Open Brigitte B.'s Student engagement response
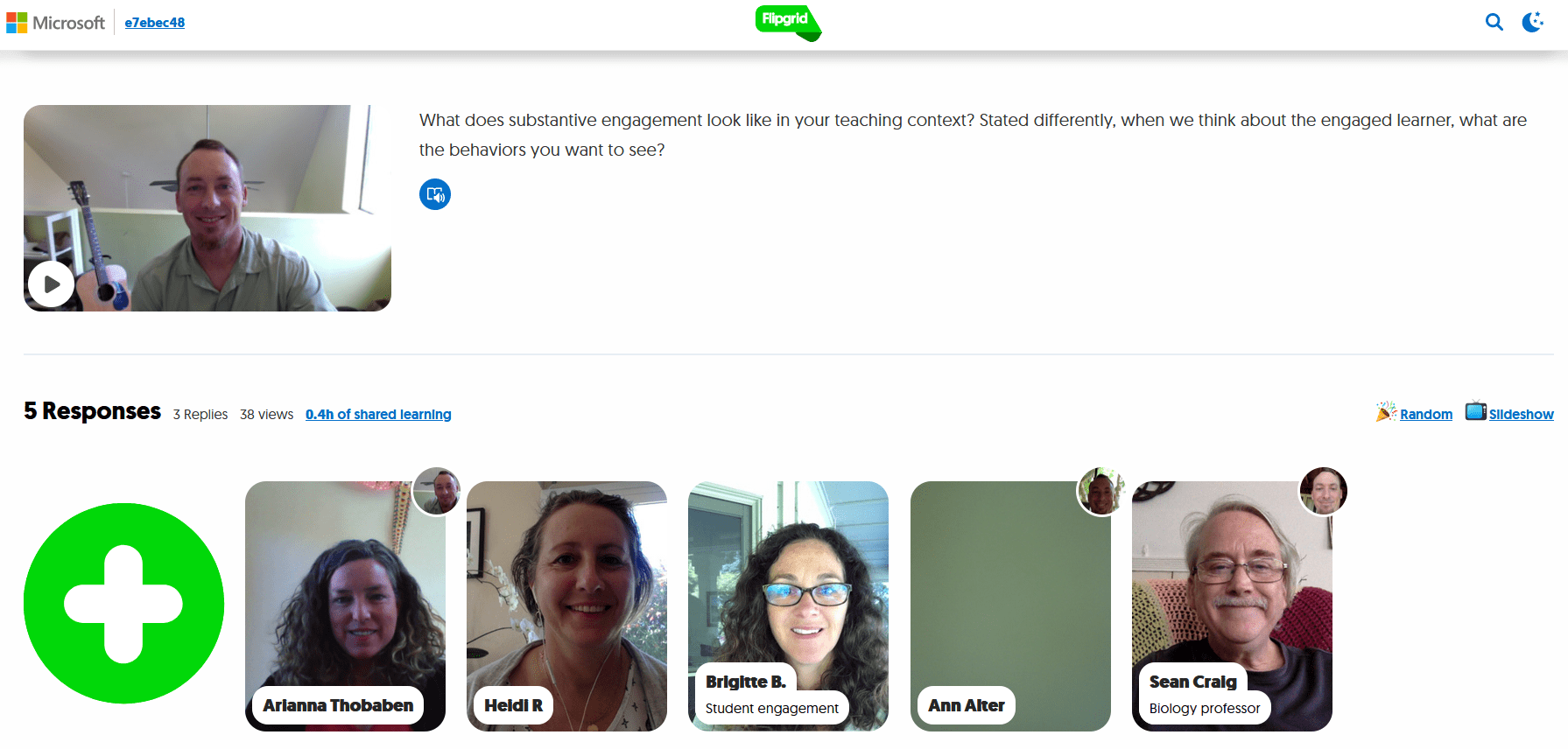 click(x=788, y=606)
